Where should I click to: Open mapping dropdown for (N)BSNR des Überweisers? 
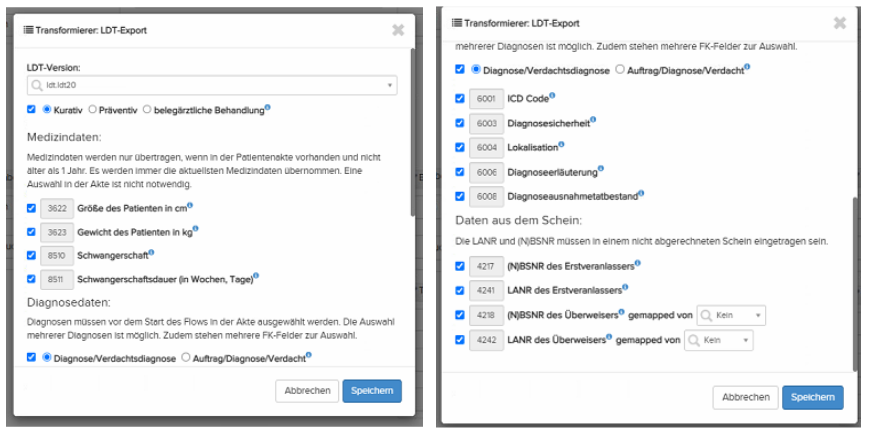[731, 316]
